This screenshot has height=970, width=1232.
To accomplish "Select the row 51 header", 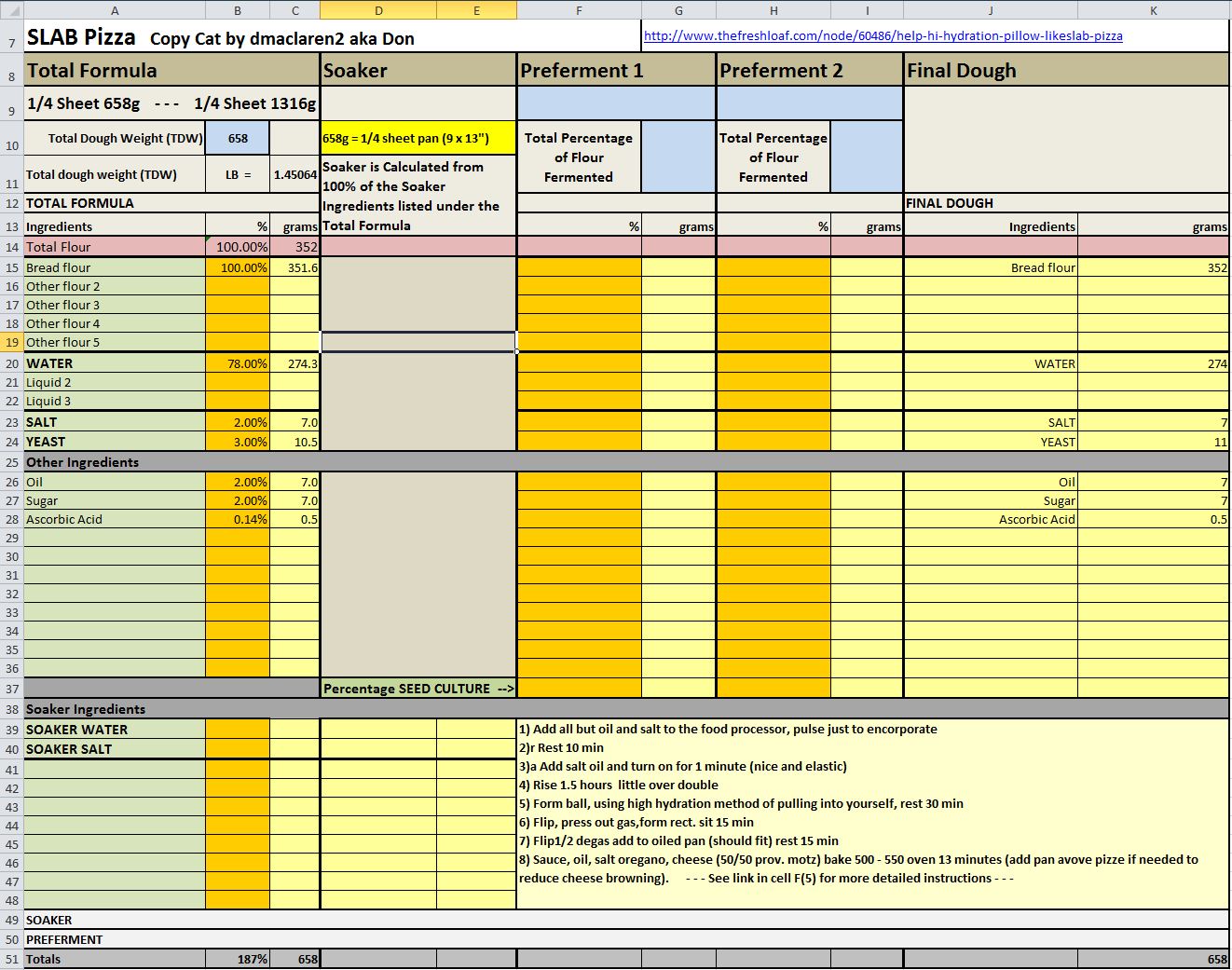I will tap(12, 959).
